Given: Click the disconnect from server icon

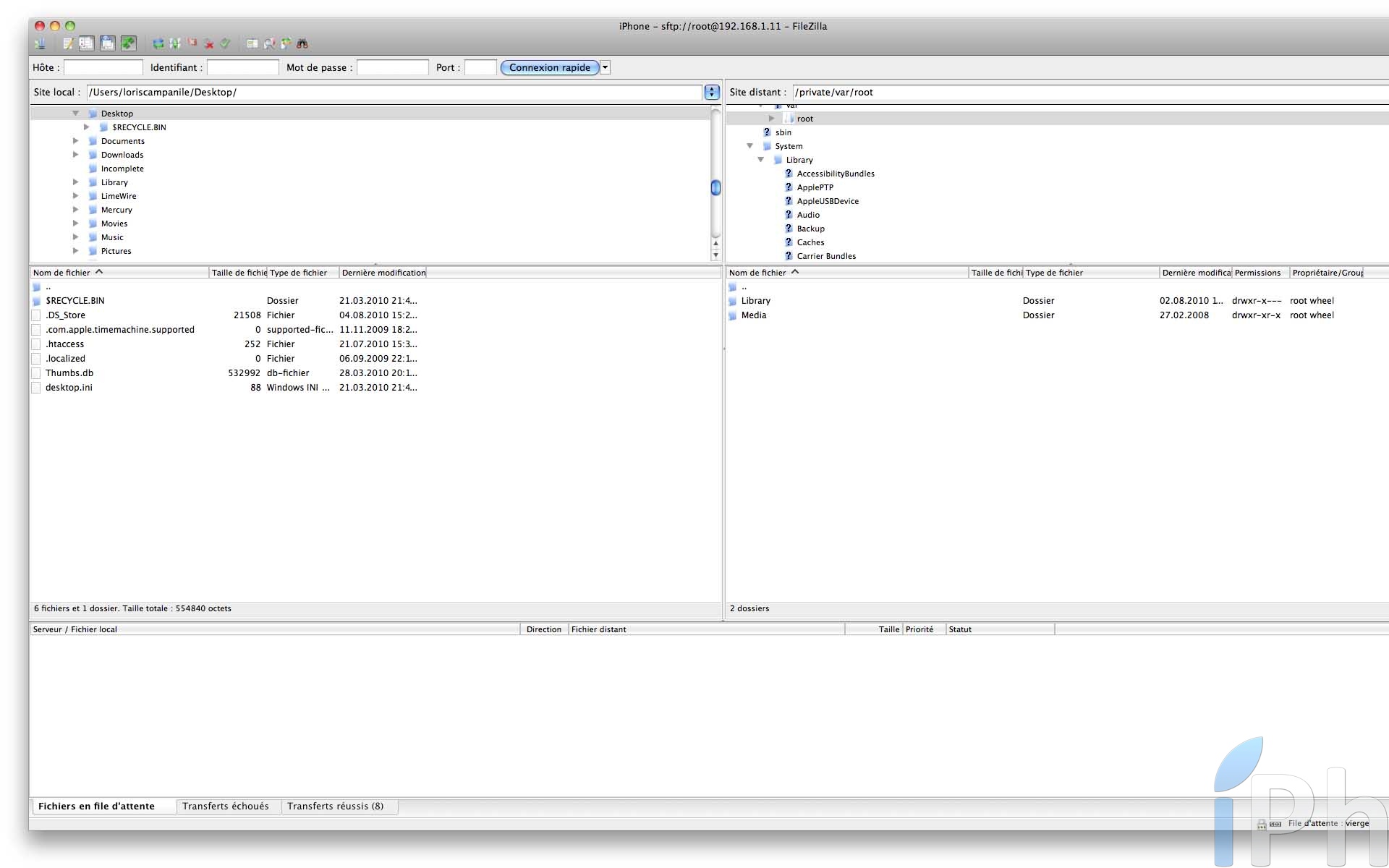Looking at the screenshot, I should click(209, 44).
